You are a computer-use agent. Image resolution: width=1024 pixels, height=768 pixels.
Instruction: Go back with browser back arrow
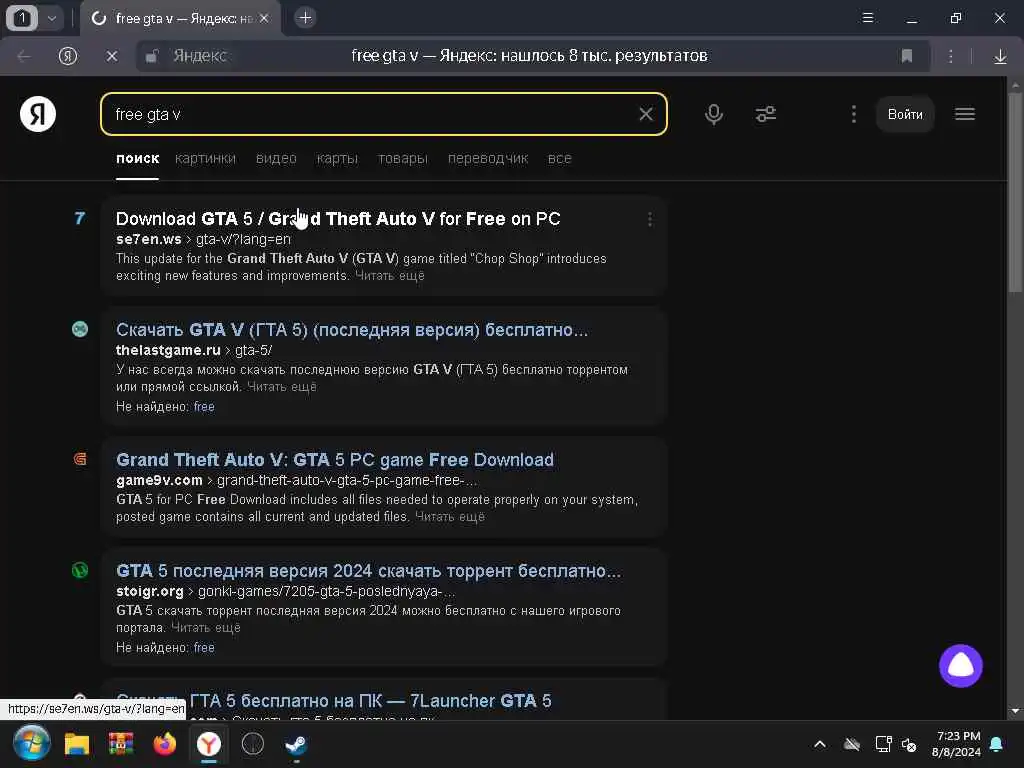tap(24, 56)
